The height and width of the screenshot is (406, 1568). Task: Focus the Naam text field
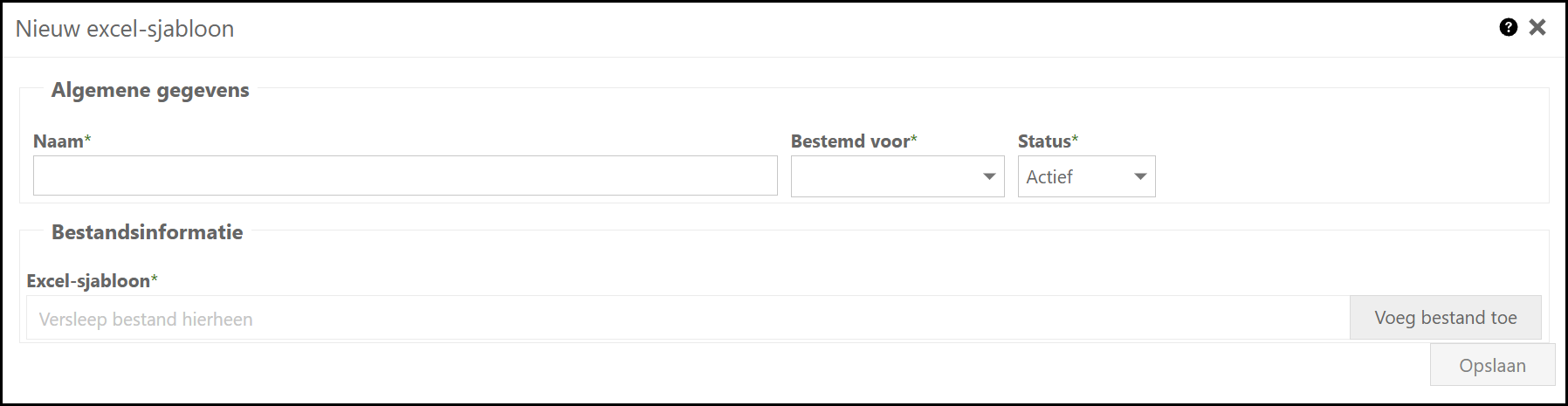point(405,175)
